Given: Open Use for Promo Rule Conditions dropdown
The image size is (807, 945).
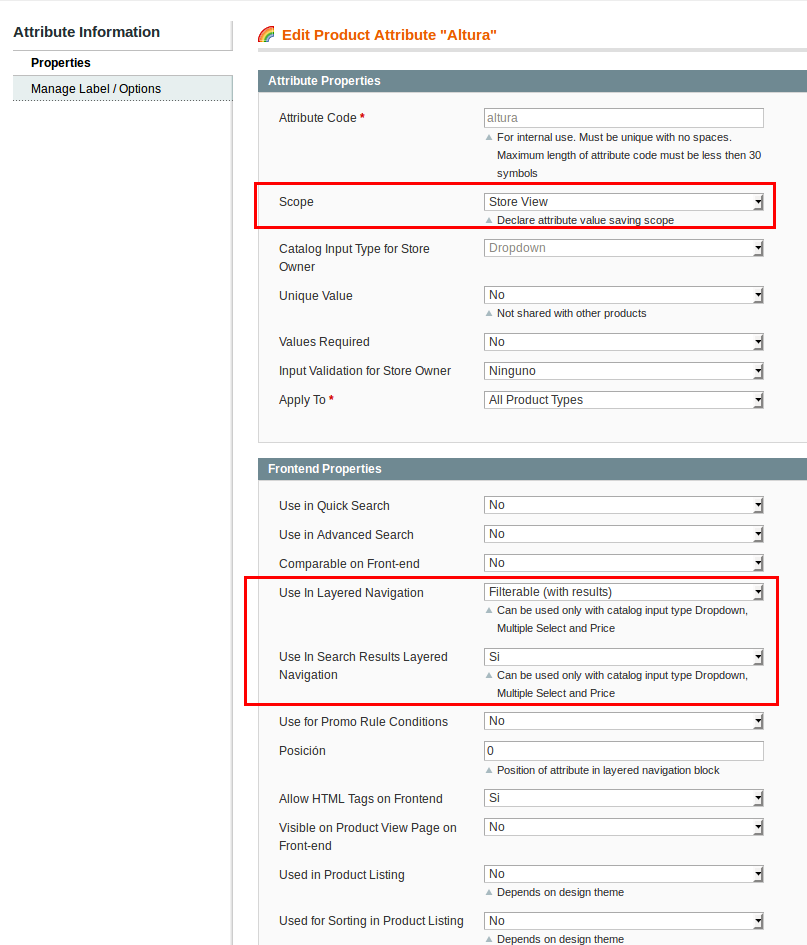Looking at the screenshot, I should click(623, 721).
